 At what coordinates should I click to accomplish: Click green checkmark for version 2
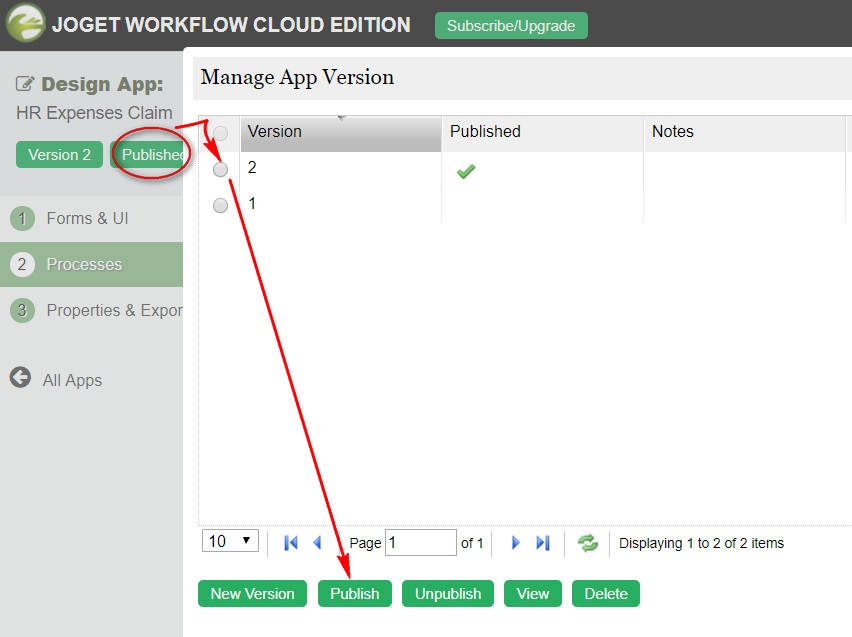tap(466, 171)
